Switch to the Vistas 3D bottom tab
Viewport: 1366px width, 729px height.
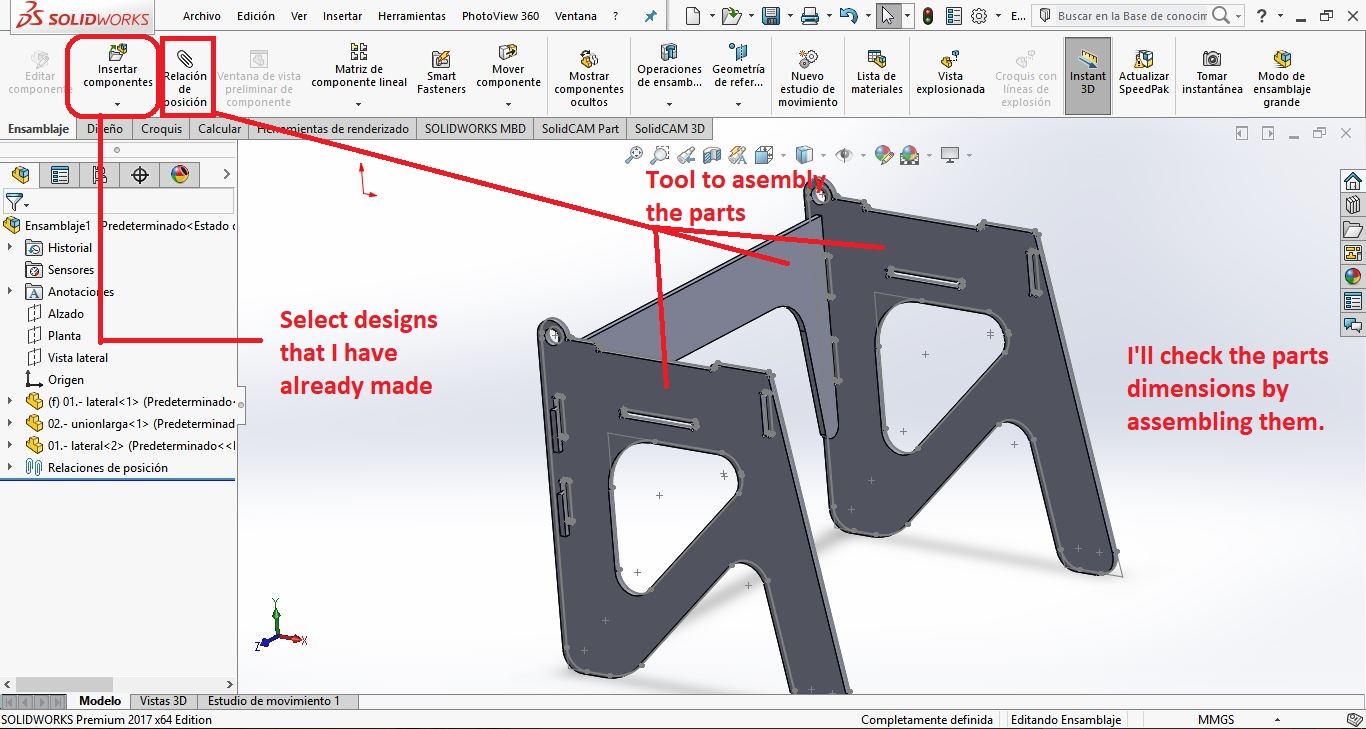point(163,701)
